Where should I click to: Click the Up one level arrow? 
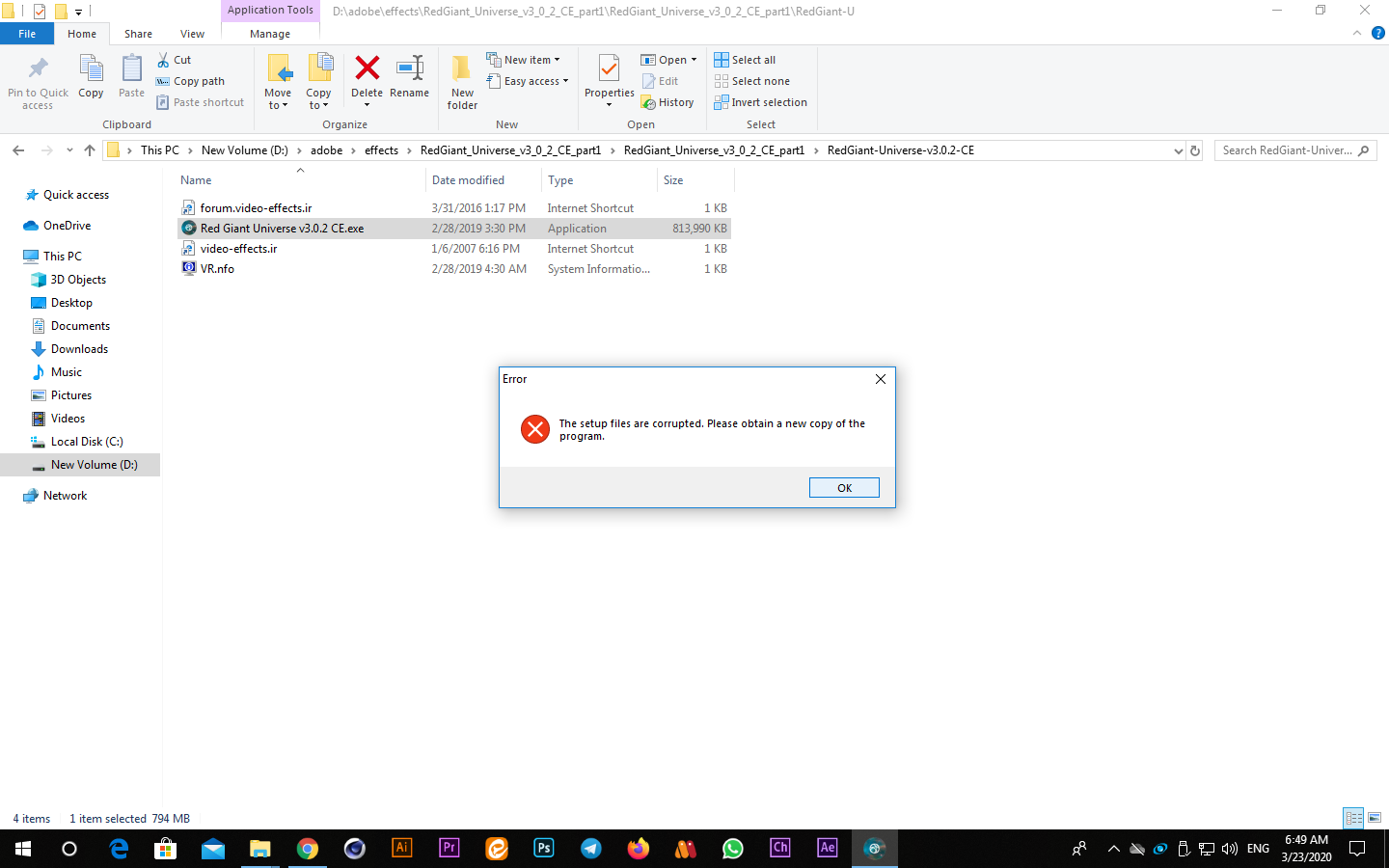90,150
